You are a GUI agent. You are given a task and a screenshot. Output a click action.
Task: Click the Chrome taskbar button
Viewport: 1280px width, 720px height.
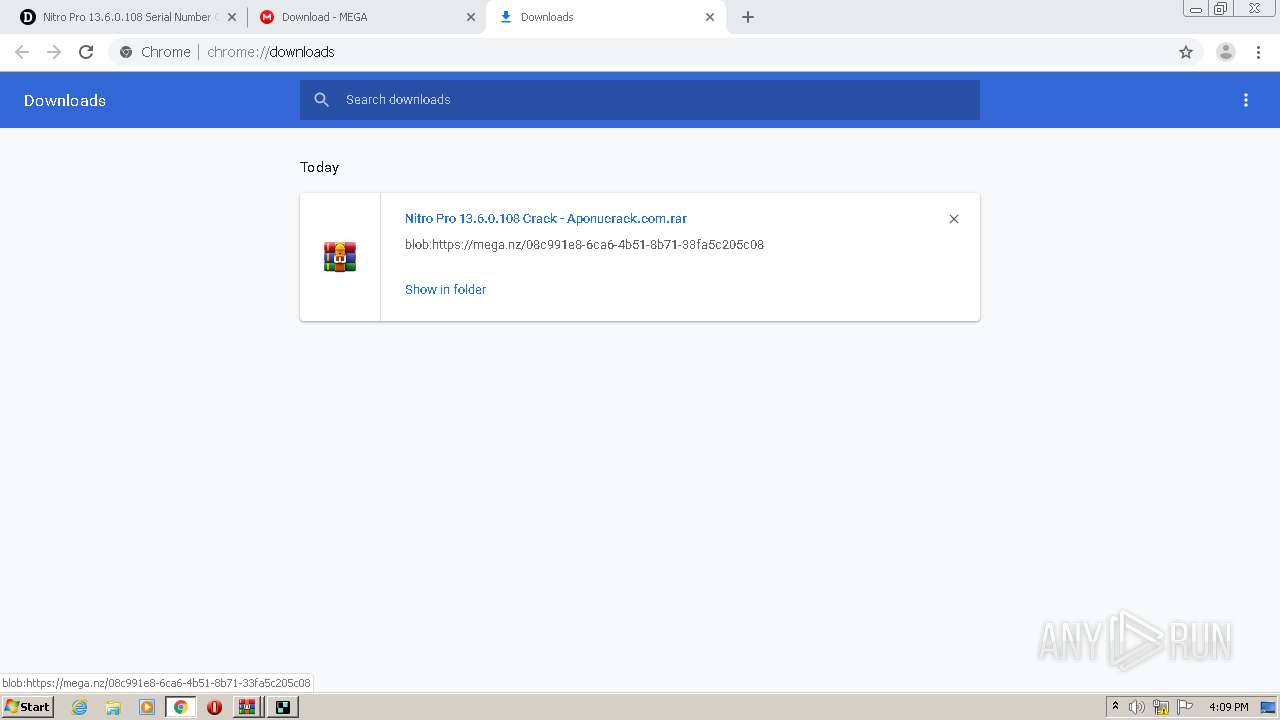point(180,707)
